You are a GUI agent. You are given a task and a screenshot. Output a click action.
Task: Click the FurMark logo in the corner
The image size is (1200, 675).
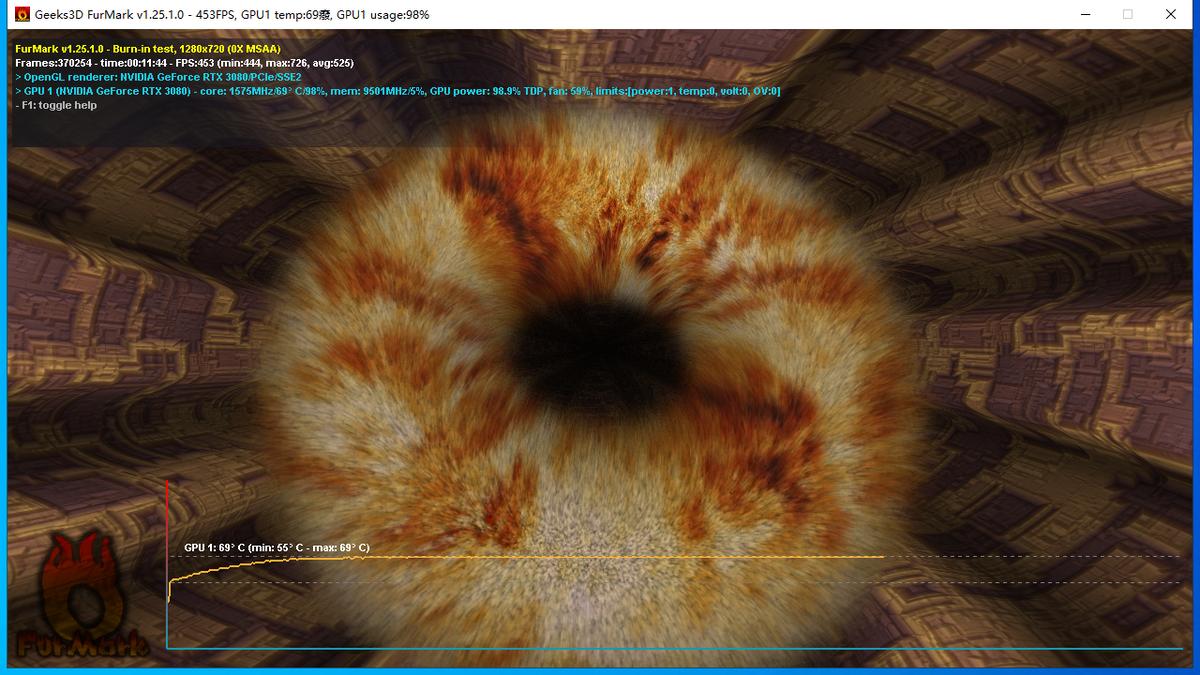pos(80,596)
